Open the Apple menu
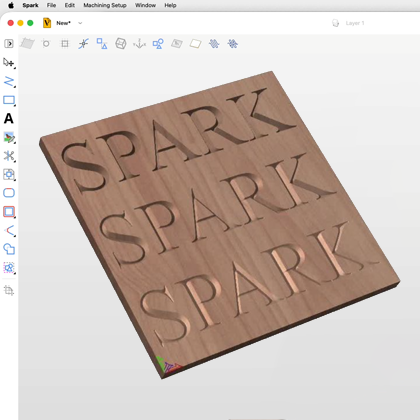420x420 pixels. point(11,5)
